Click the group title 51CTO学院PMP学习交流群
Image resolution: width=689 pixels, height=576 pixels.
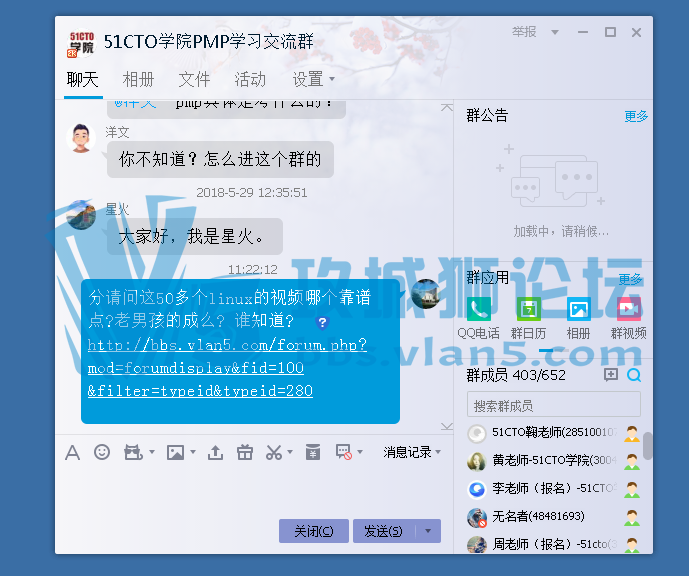209,42
